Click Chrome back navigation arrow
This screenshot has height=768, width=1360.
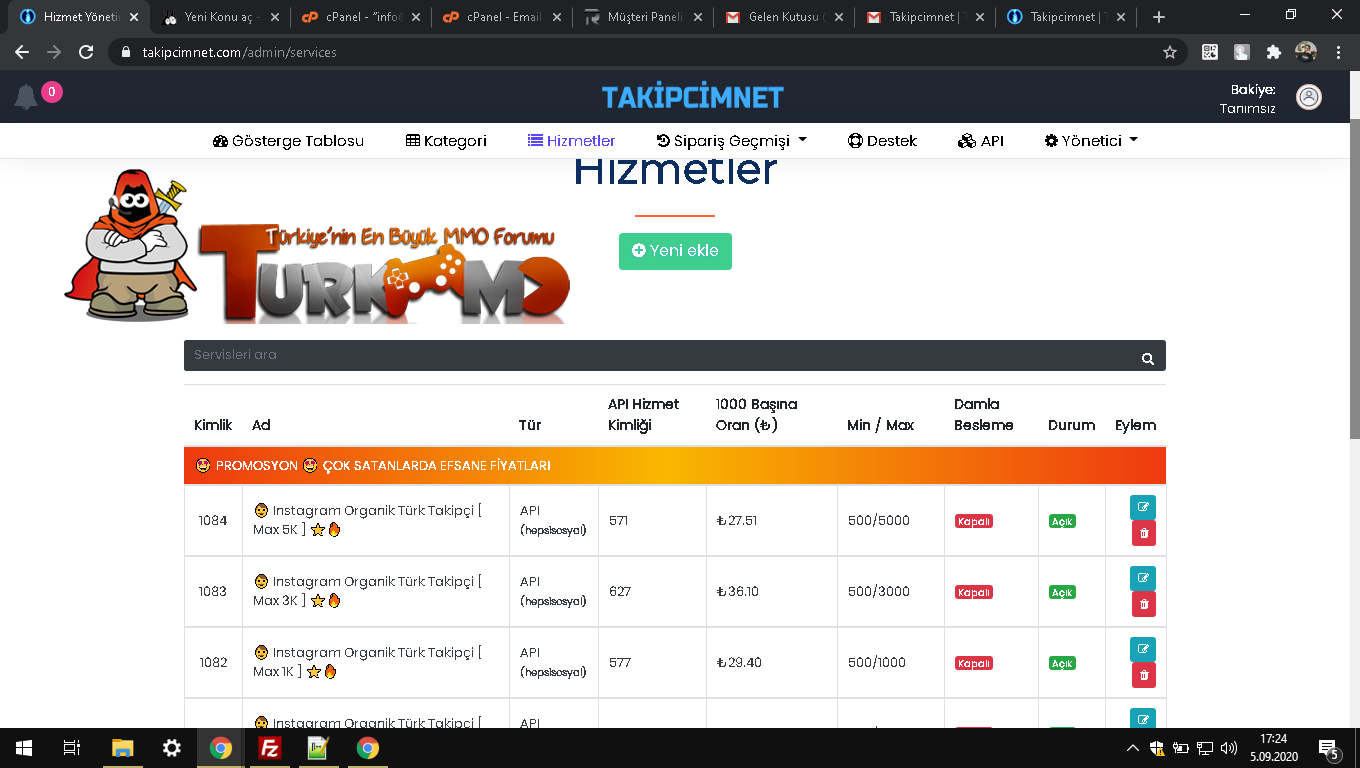click(x=22, y=52)
